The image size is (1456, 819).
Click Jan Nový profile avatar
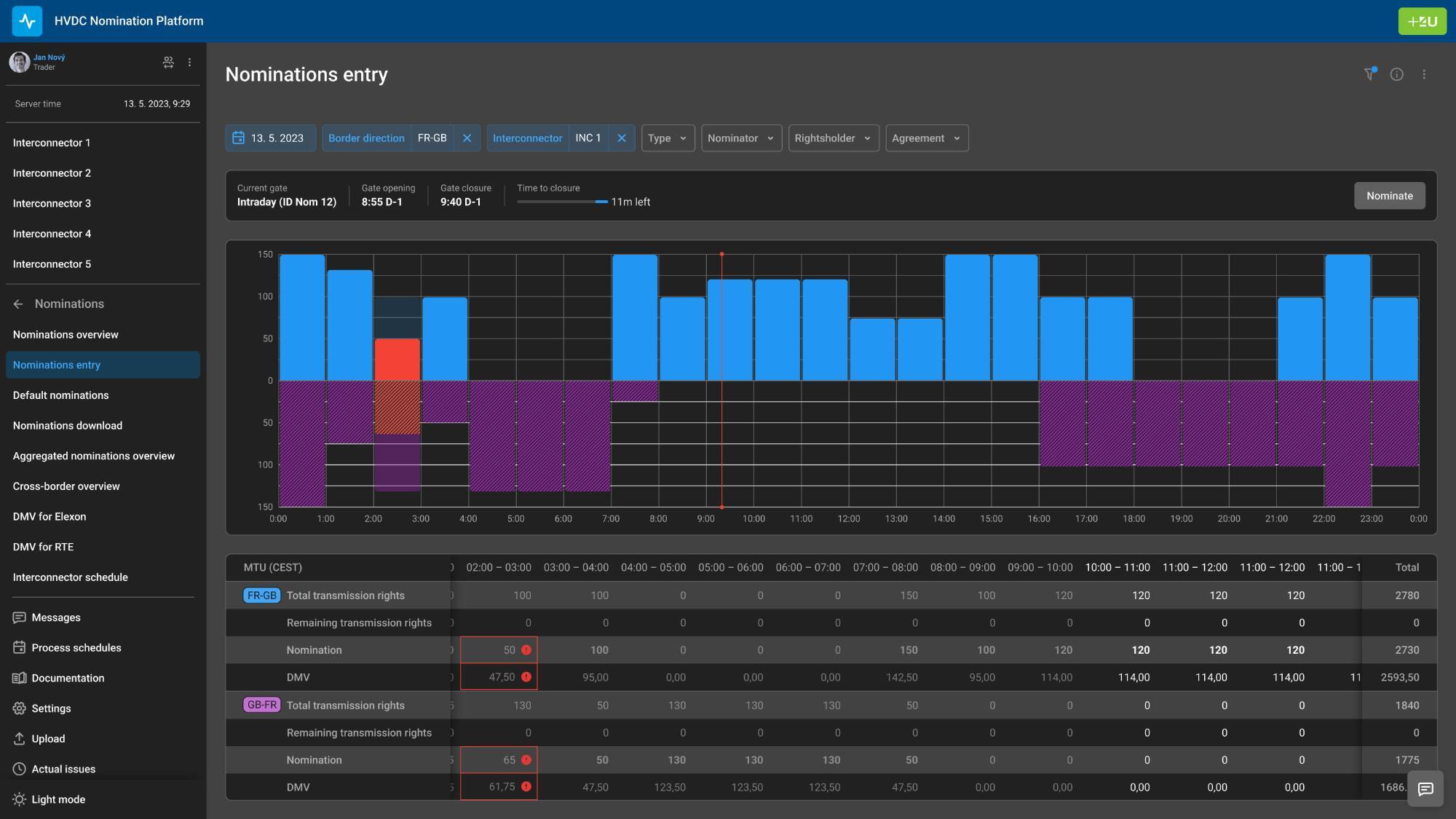(x=20, y=63)
